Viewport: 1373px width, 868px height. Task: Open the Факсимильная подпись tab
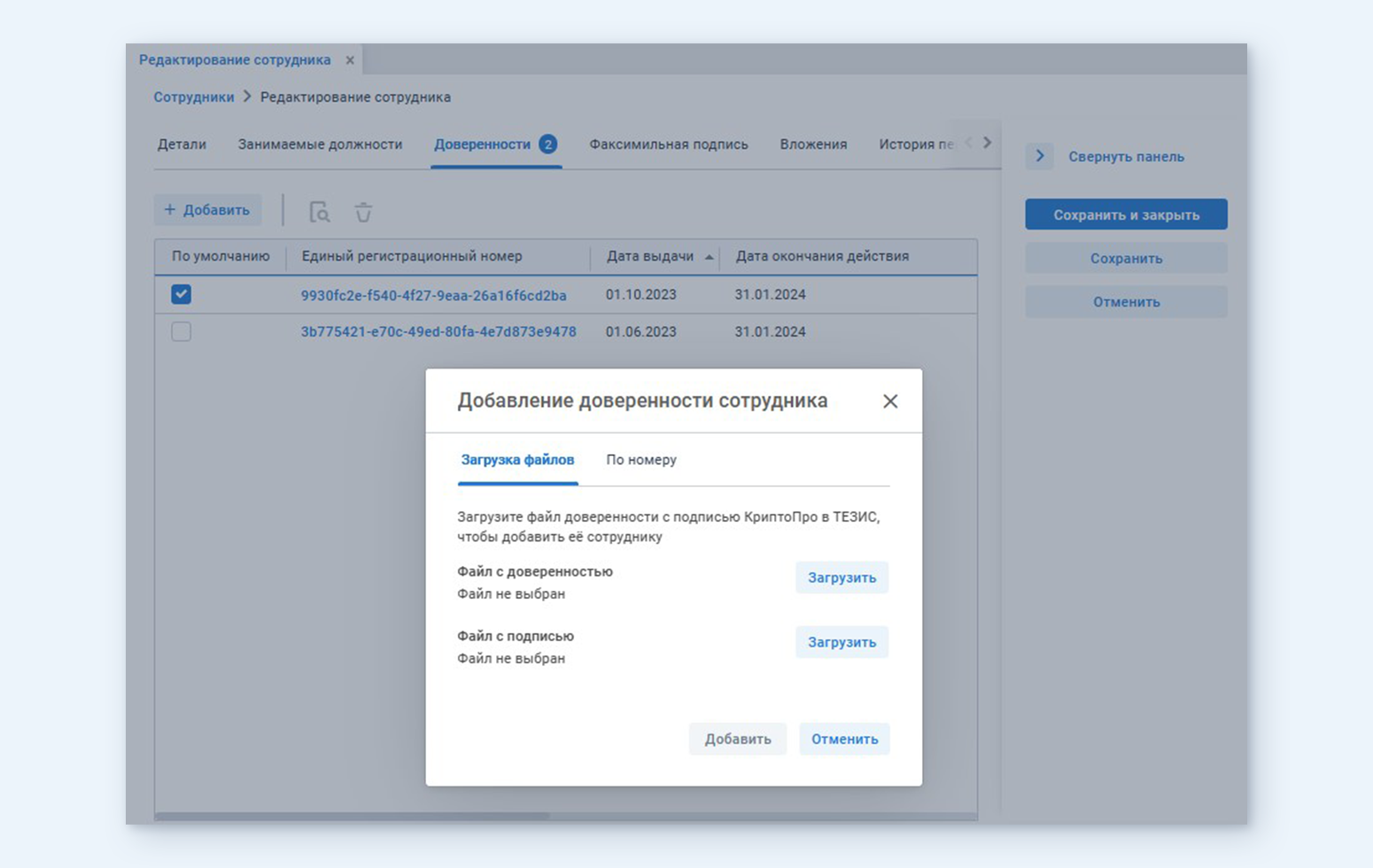click(669, 144)
